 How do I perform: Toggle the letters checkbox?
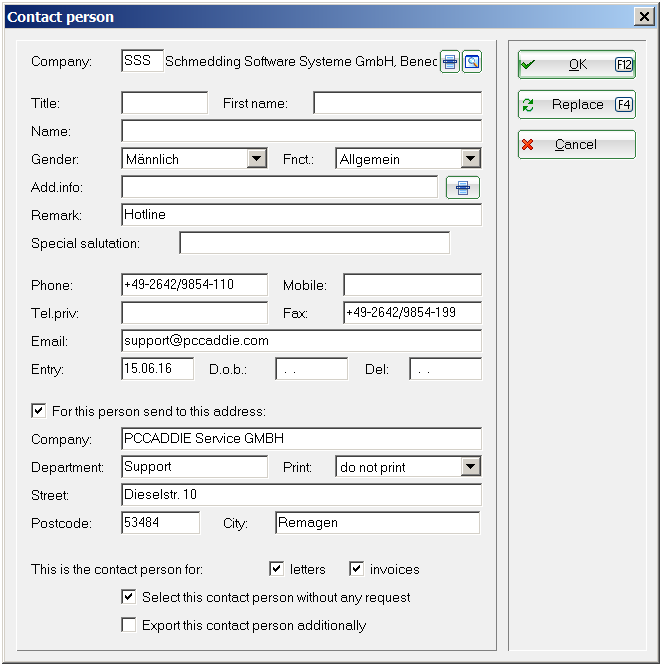click(x=277, y=569)
